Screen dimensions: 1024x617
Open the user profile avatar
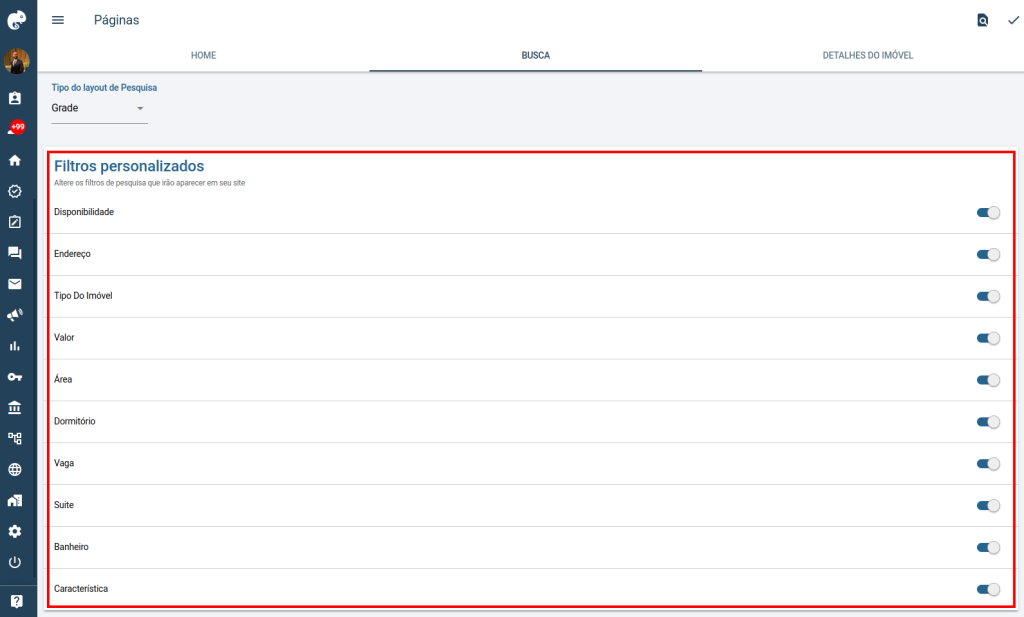click(16, 61)
